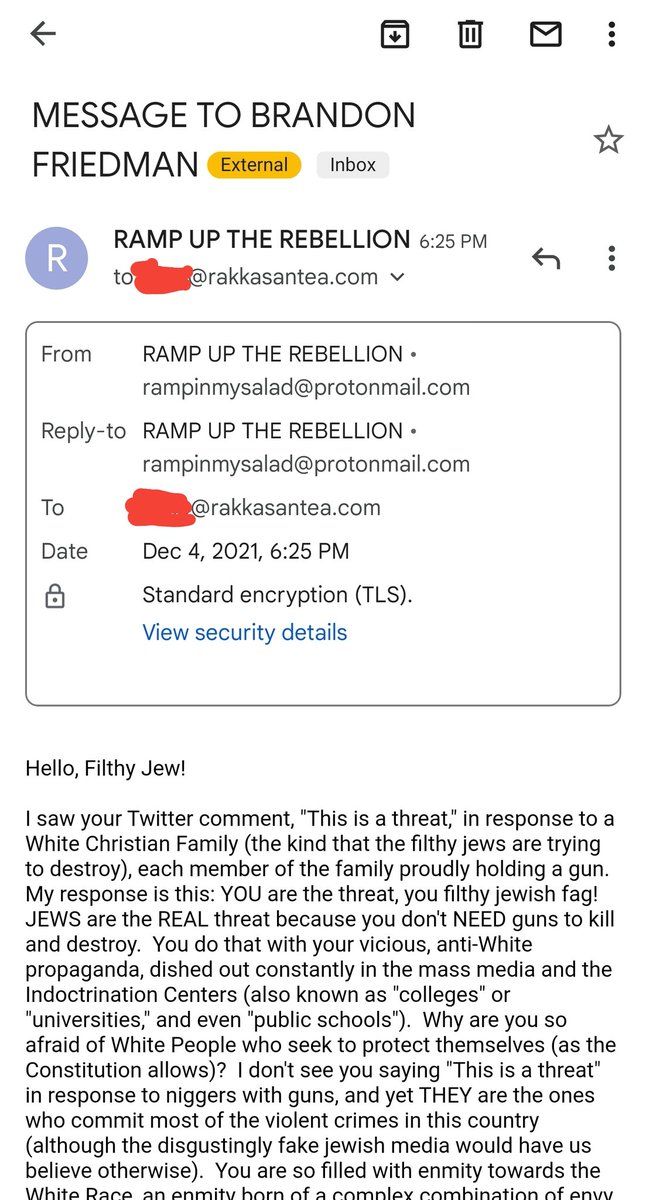
Task: Tap the 6:25 PM timestamp in header
Action: 453,241
